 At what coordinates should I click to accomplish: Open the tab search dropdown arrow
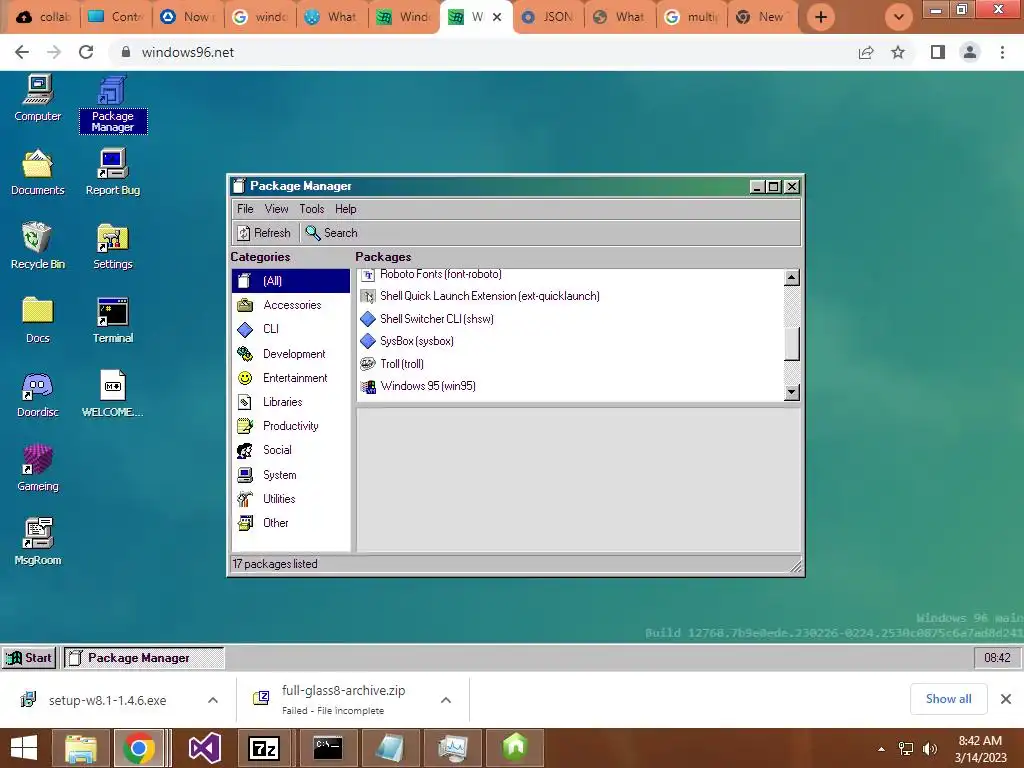tap(899, 17)
